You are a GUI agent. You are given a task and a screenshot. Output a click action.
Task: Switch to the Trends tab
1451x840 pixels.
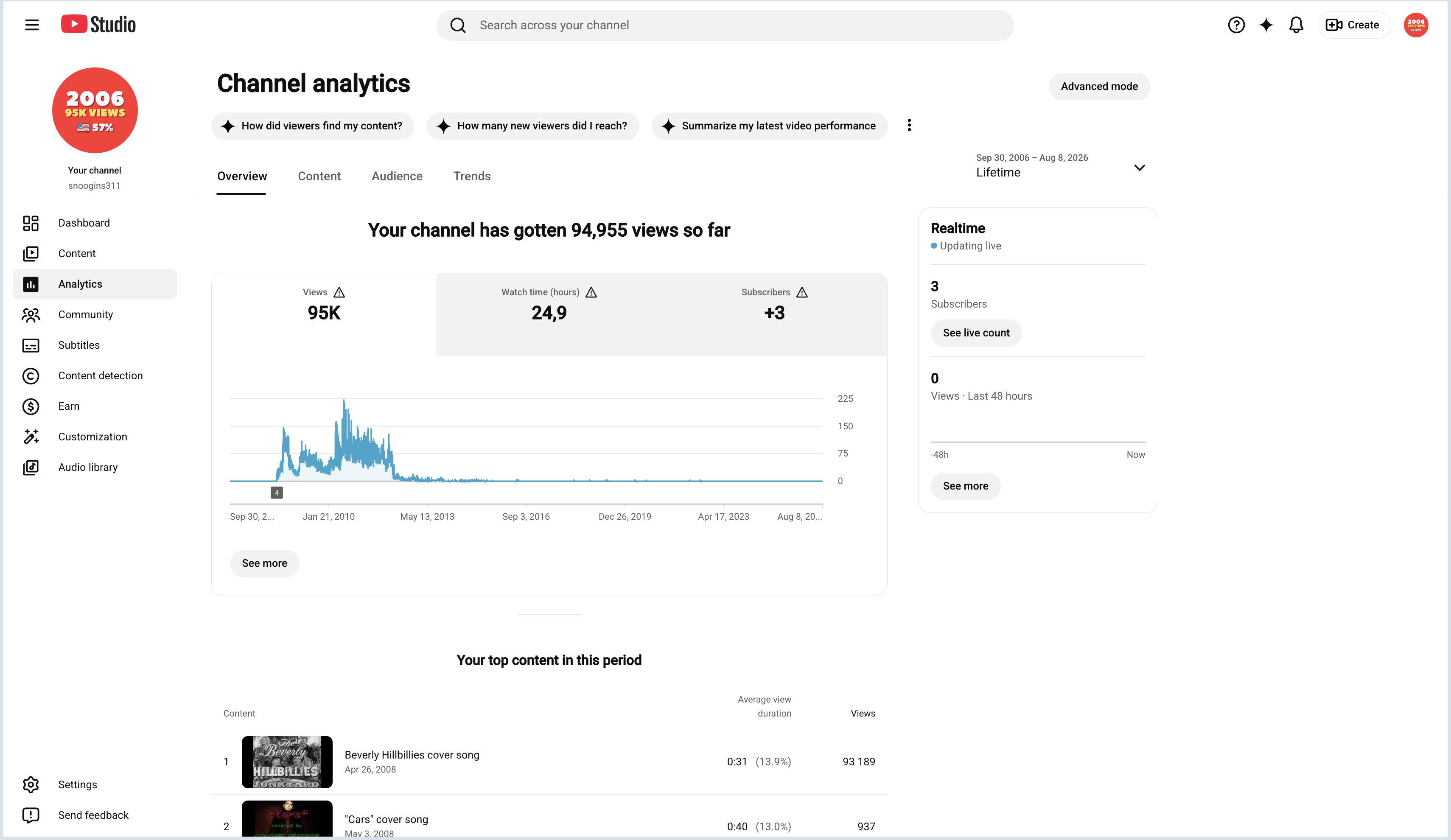[x=472, y=176]
